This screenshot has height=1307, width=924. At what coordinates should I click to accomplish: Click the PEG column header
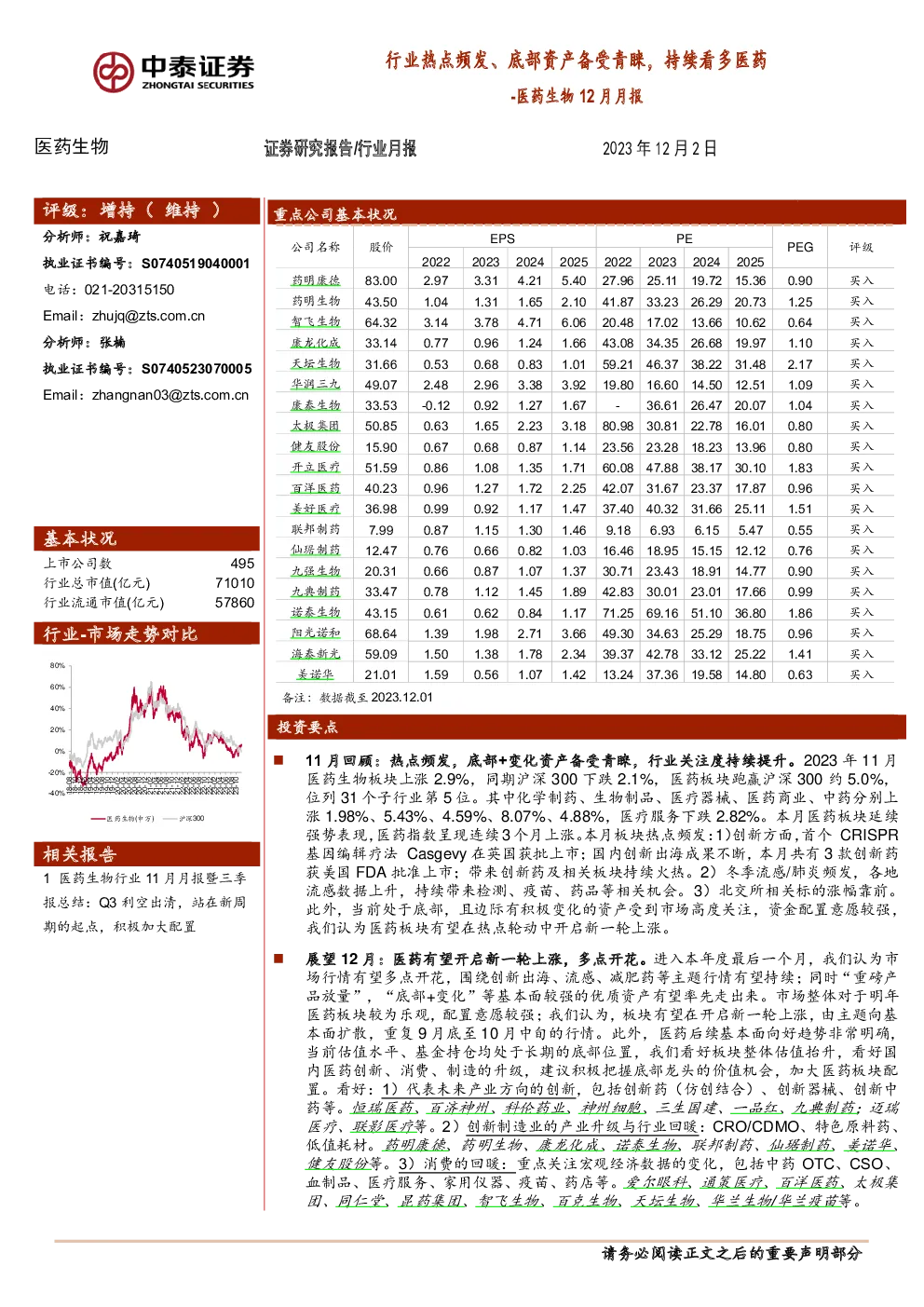pos(800,247)
